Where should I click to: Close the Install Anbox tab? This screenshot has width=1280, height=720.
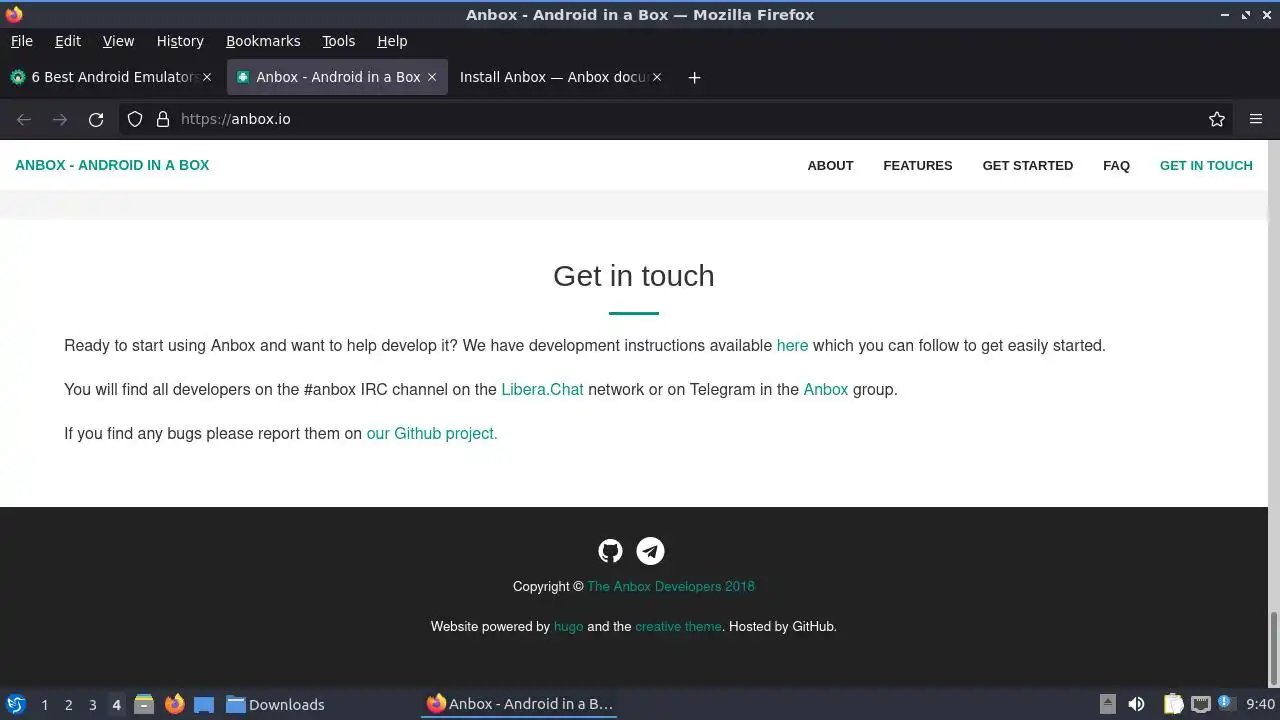click(657, 77)
